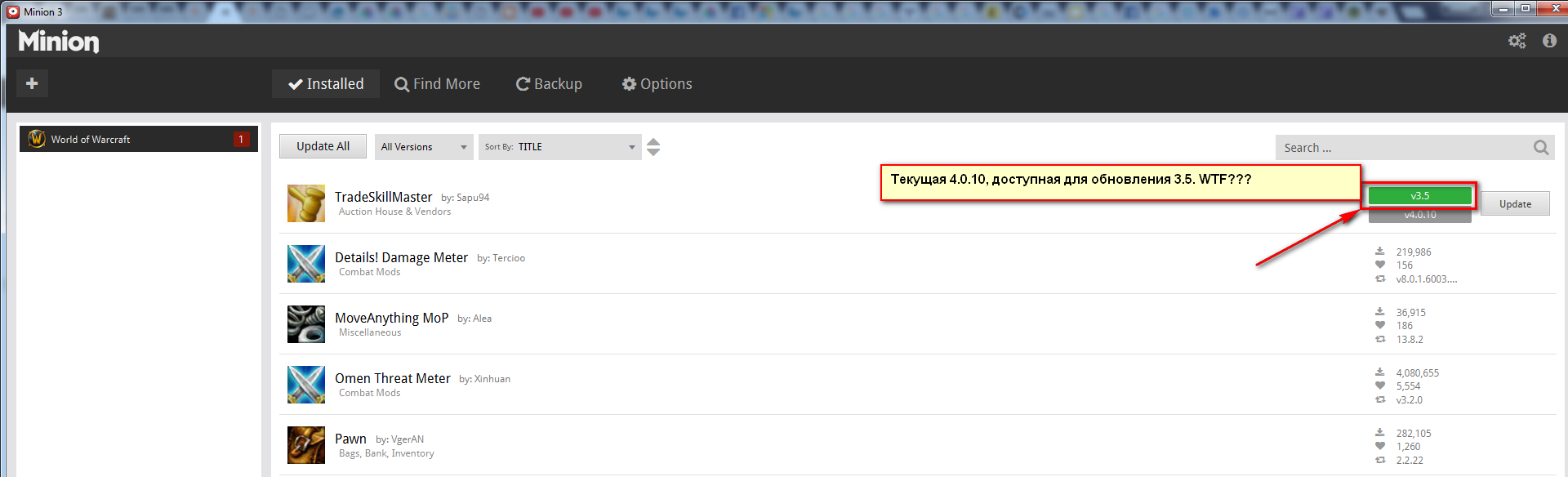Screen dimensions: 1568x477
Task: Click author name VgerAN
Action: coord(408,439)
